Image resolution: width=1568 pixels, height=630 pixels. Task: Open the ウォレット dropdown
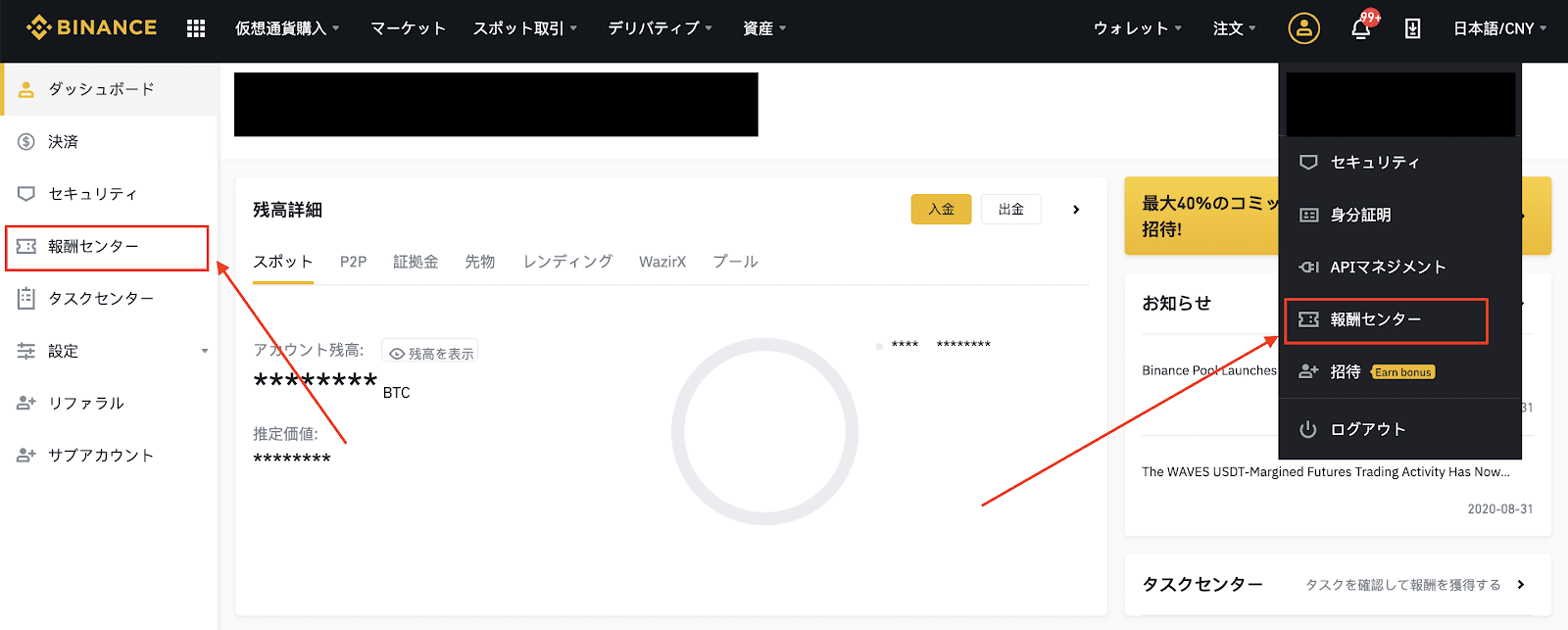(x=1138, y=28)
